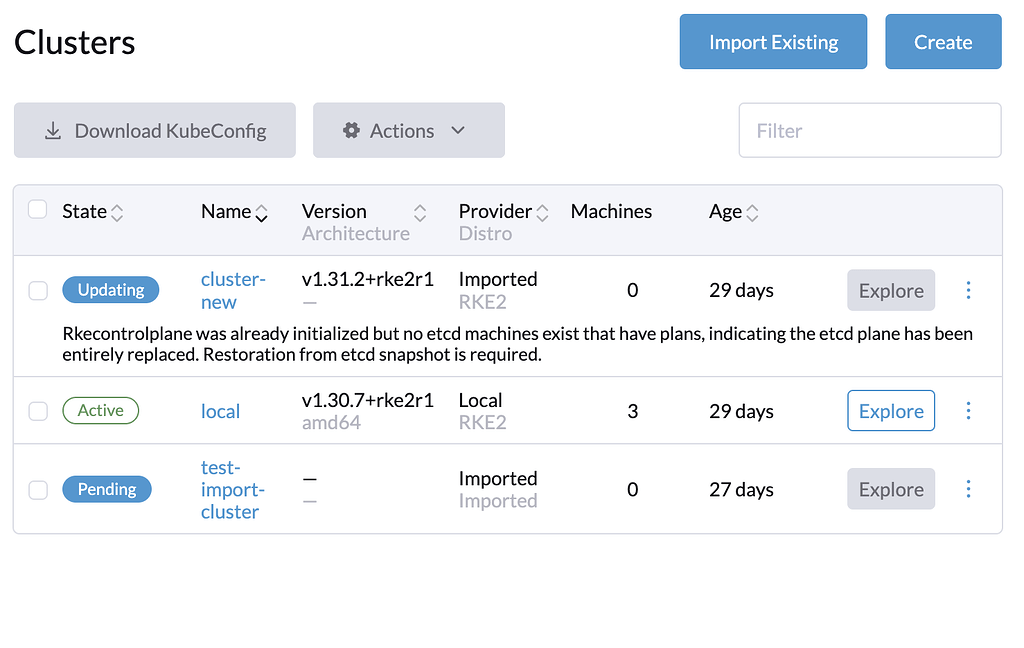Click the Create button
The width and height of the screenshot is (1024, 648).
click(x=943, y=42)
